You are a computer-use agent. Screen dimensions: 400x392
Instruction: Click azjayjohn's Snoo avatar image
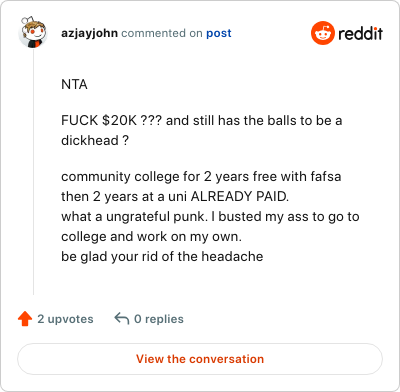[x=33, y=33]
